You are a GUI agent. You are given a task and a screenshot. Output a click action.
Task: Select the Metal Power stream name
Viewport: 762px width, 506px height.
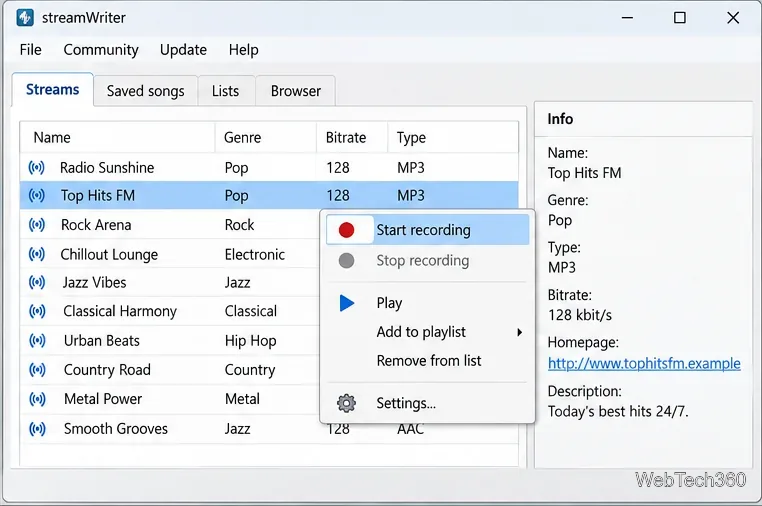click(x=103, y=399)
